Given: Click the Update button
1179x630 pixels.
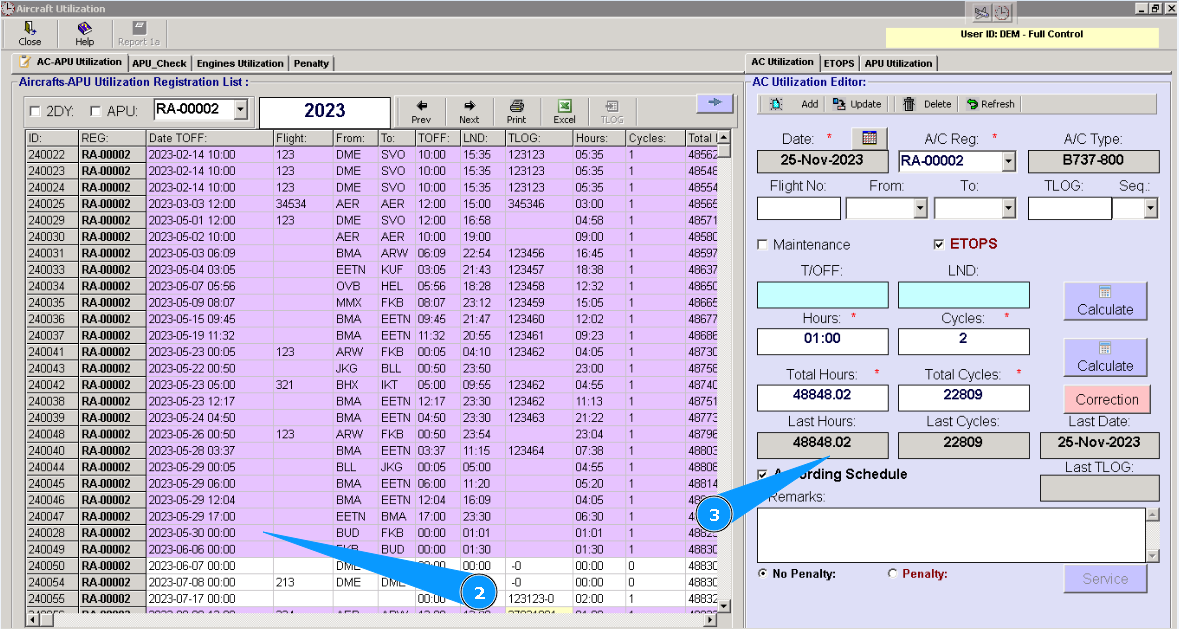Looking at the screenshot, I should point(856,104).
